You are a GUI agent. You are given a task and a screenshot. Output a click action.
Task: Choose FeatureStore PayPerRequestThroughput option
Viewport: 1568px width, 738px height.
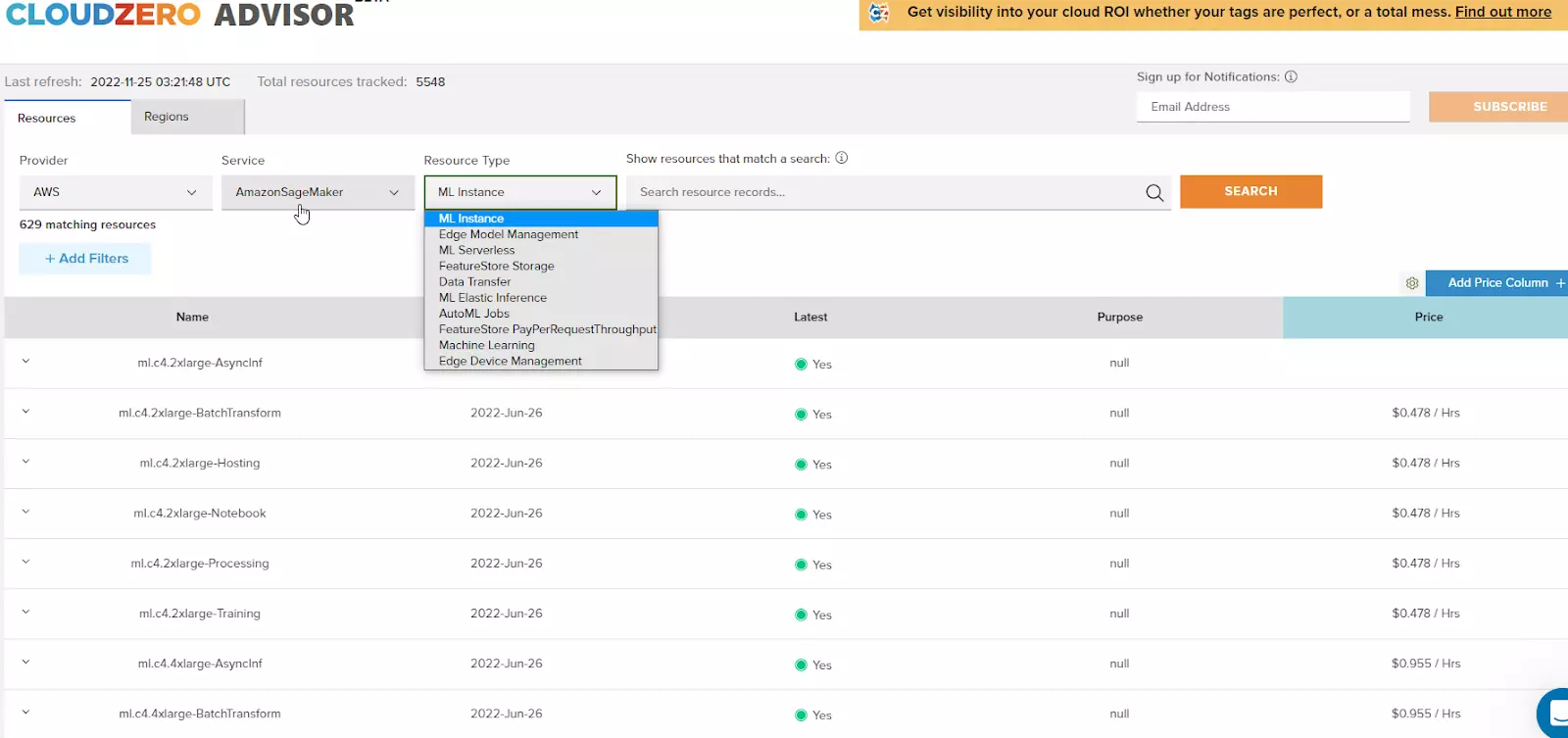click(541, 329)
